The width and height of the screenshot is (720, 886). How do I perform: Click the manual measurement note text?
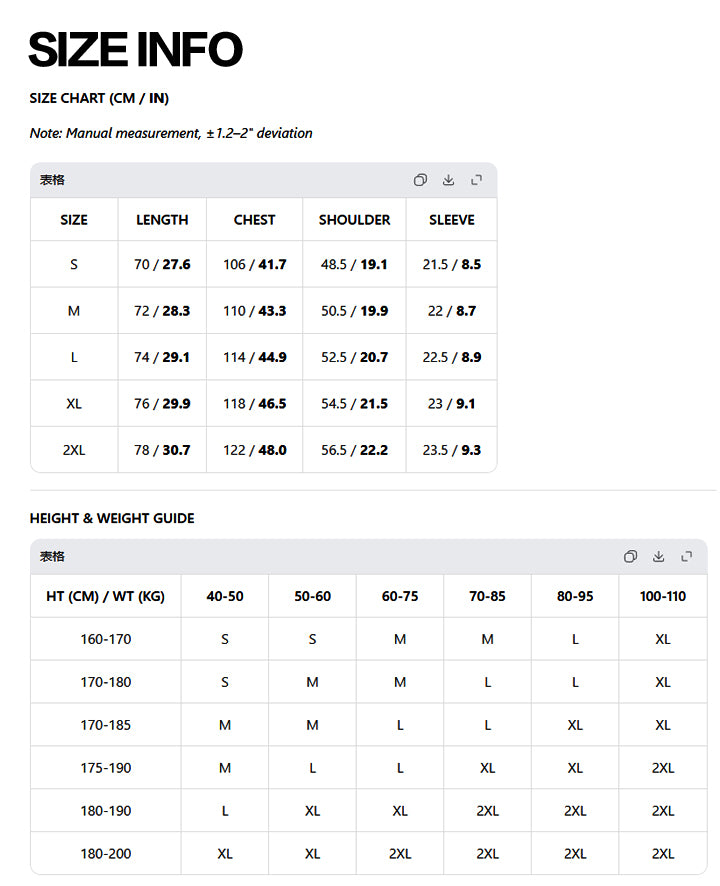tap(171, 133)
